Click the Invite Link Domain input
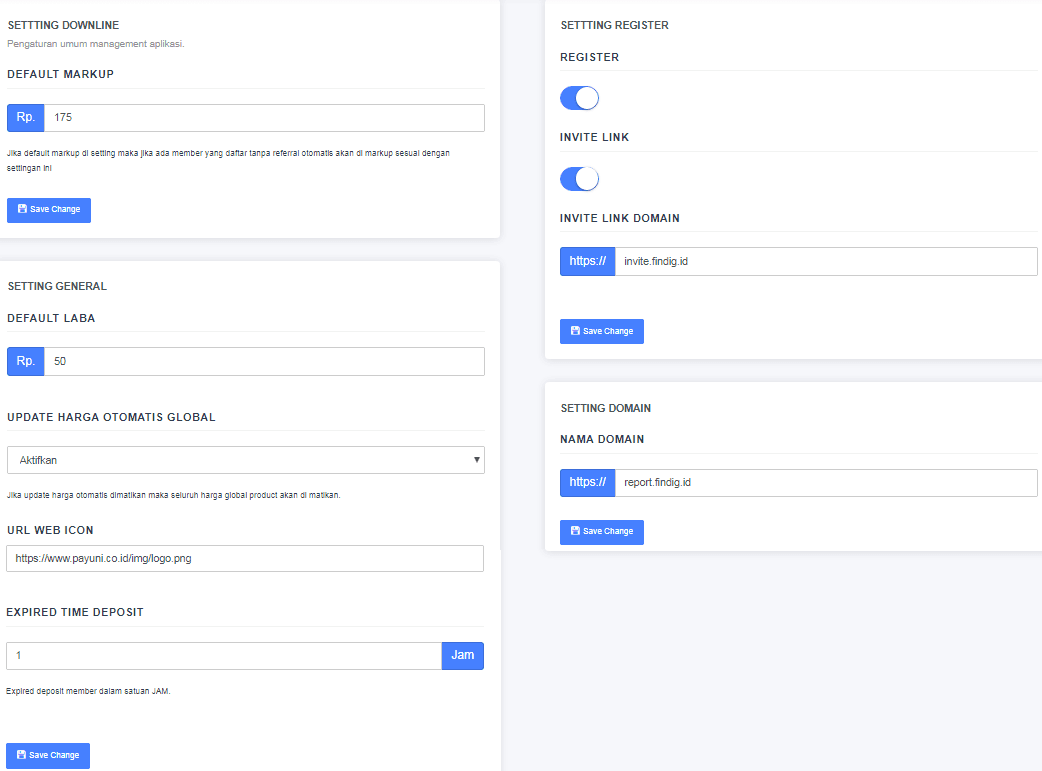 825,262
